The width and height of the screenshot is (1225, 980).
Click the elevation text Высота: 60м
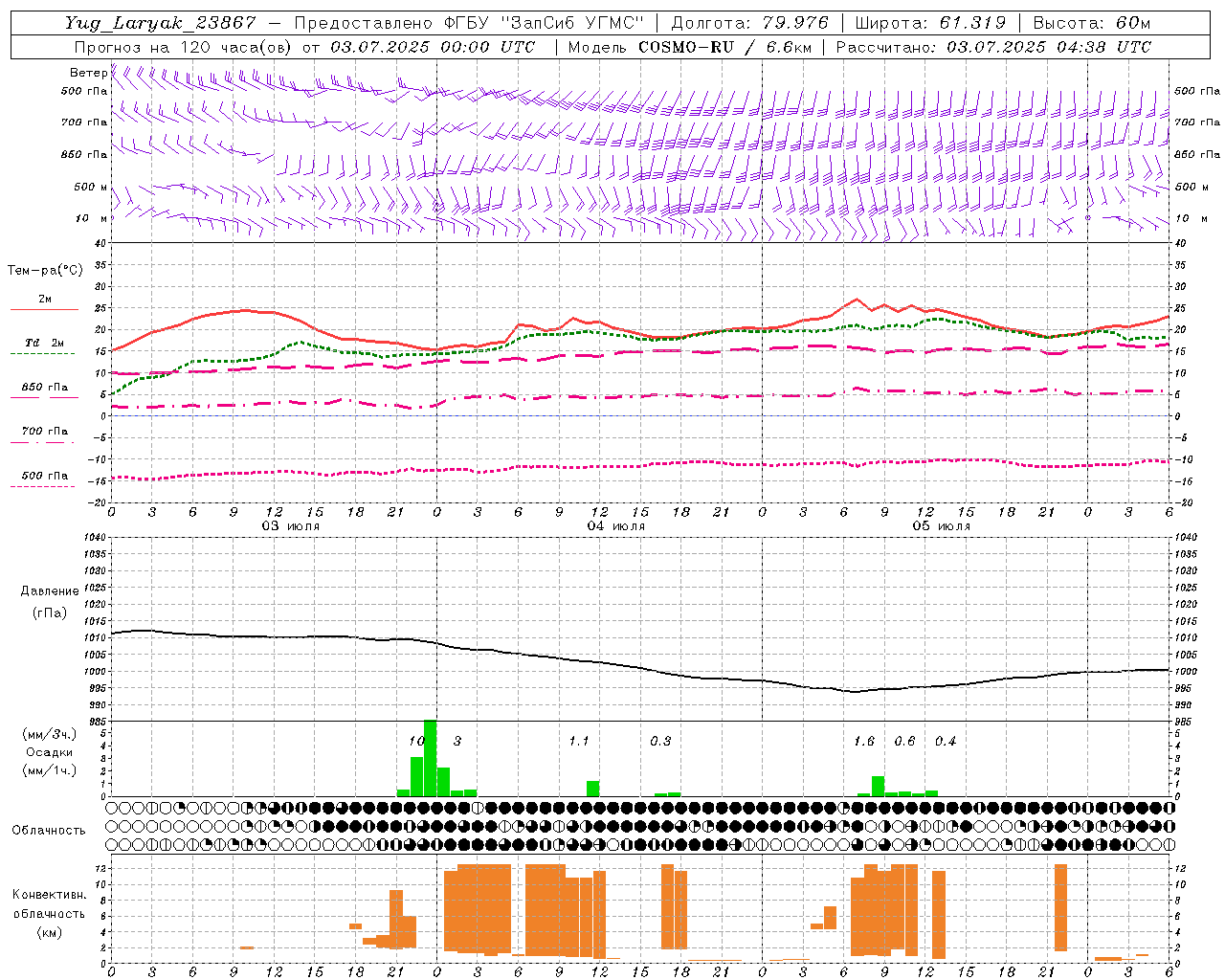click(x=1092, y=23)
